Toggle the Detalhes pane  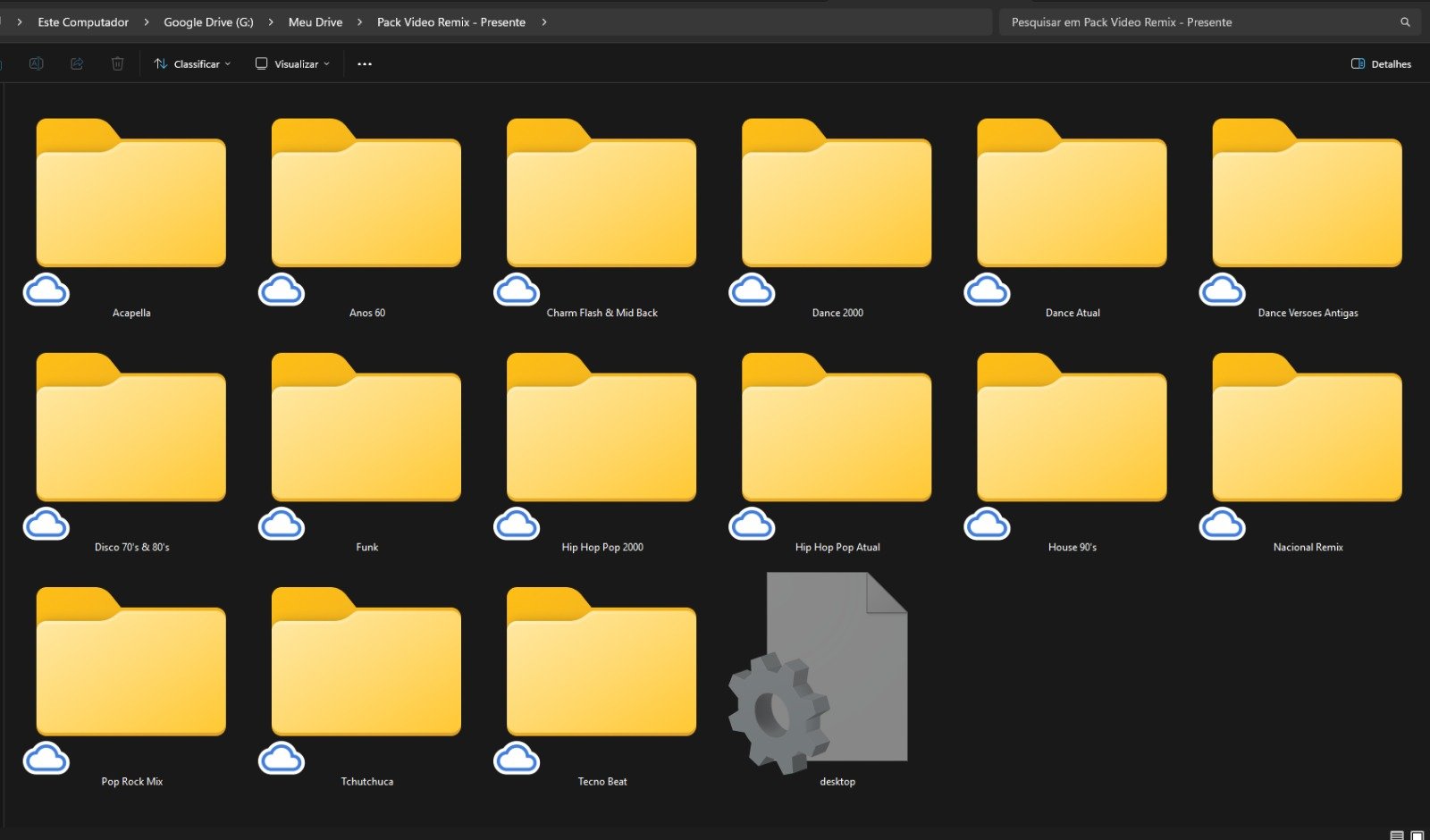[1381, 63]
